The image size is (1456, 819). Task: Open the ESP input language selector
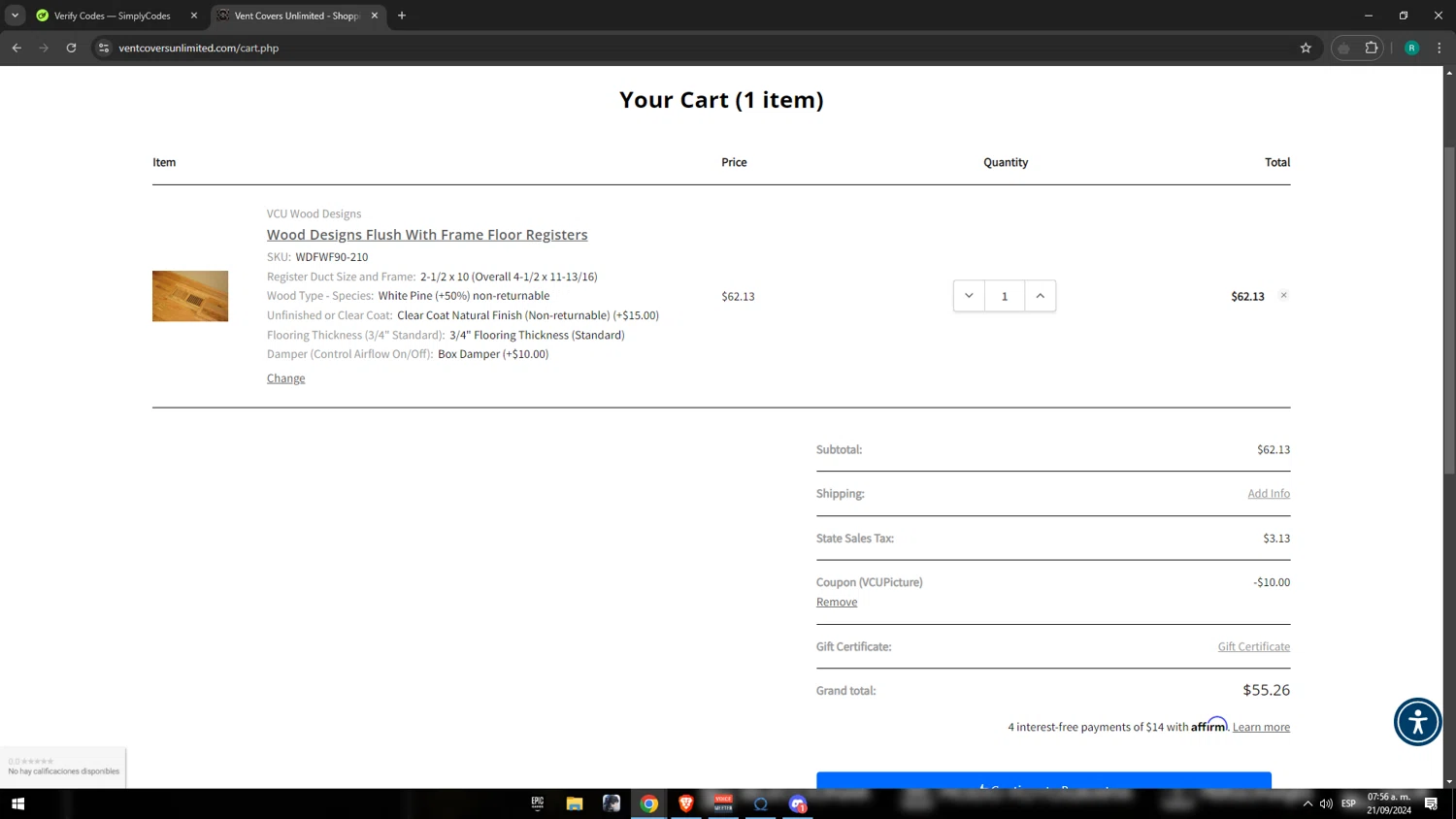[x=1348, y=803]
